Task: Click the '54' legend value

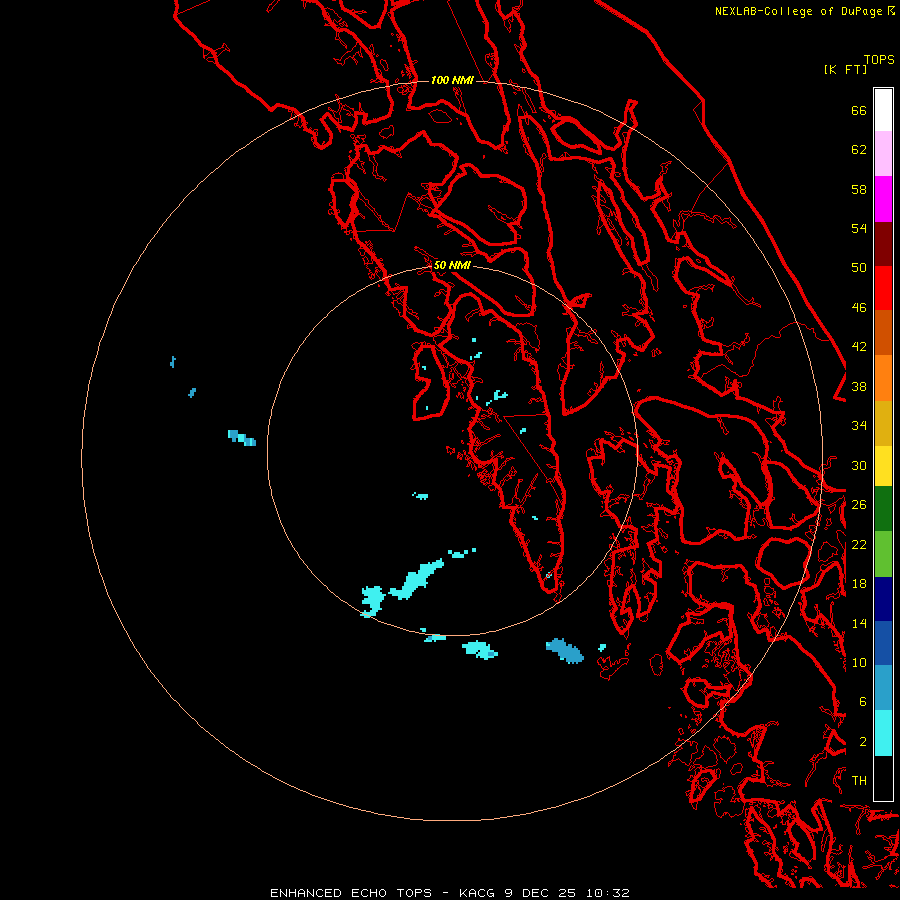Action: tap(859, 228)
